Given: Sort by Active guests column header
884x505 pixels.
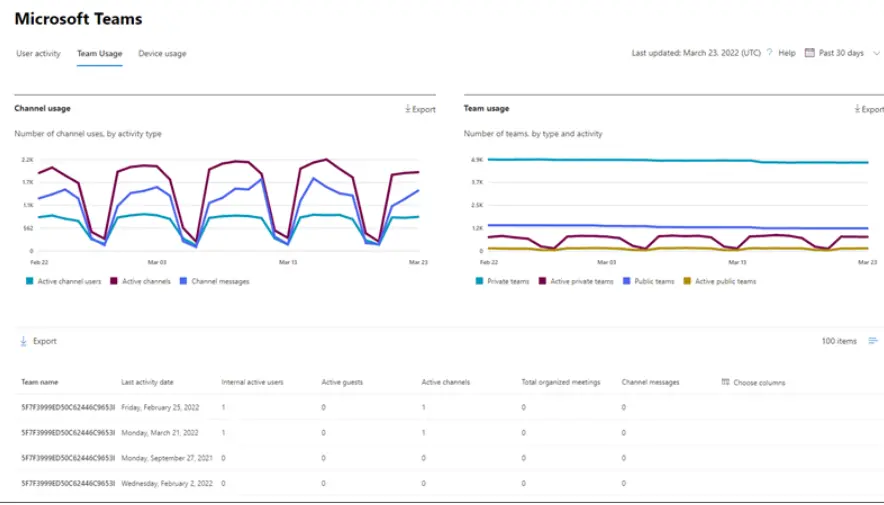Looking at the screenshot, I should [342, 382].
